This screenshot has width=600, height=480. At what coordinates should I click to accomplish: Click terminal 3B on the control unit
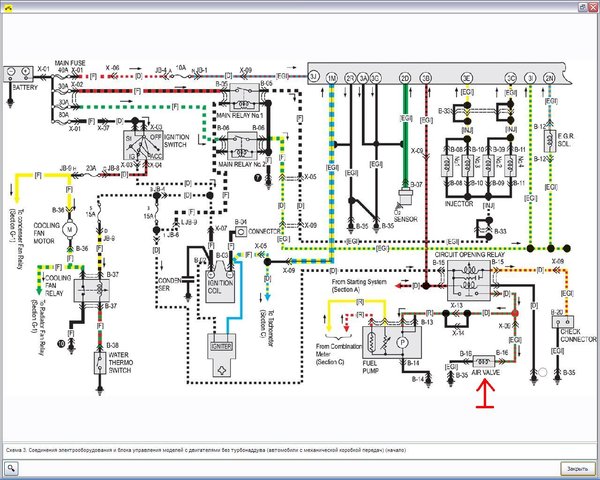point(426,78)
